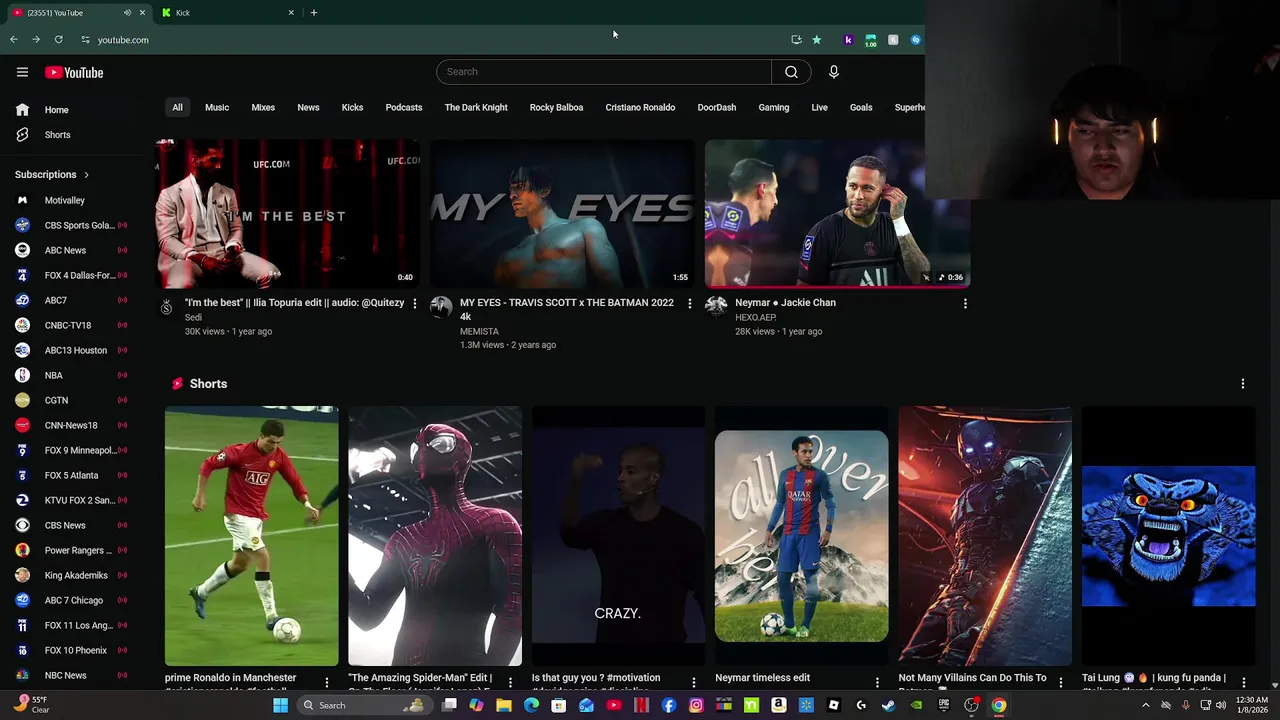Click the YouTube logo
This screenshot has width=1280, height=720.
click(x=74, y=72)
